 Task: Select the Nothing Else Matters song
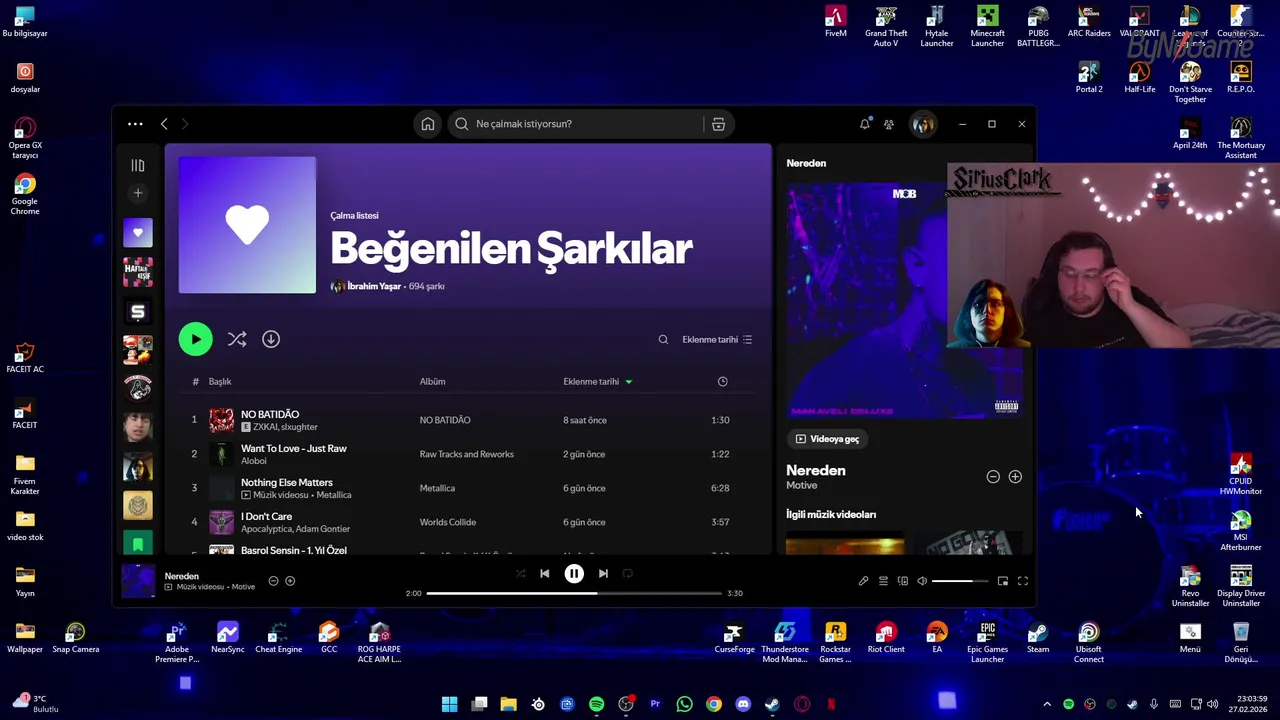click(x=287, y=482)
